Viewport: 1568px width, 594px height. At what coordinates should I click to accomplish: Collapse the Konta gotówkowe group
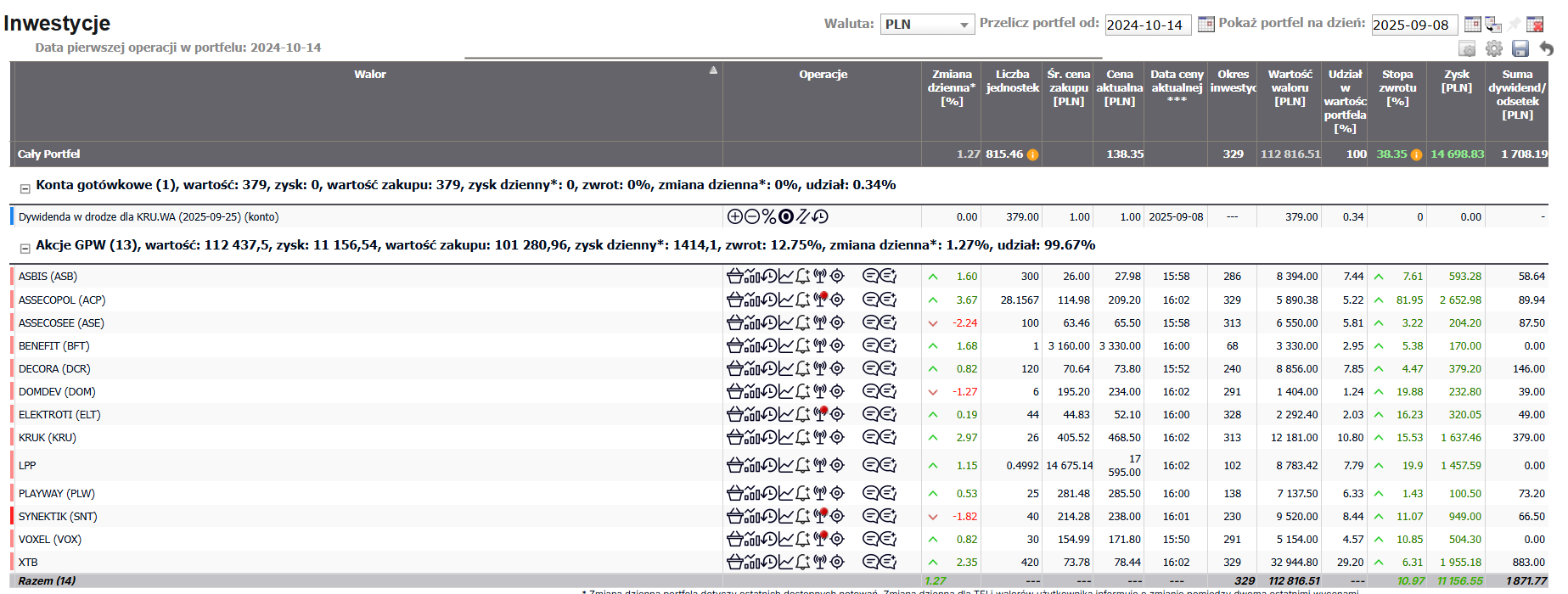[25, 188]
